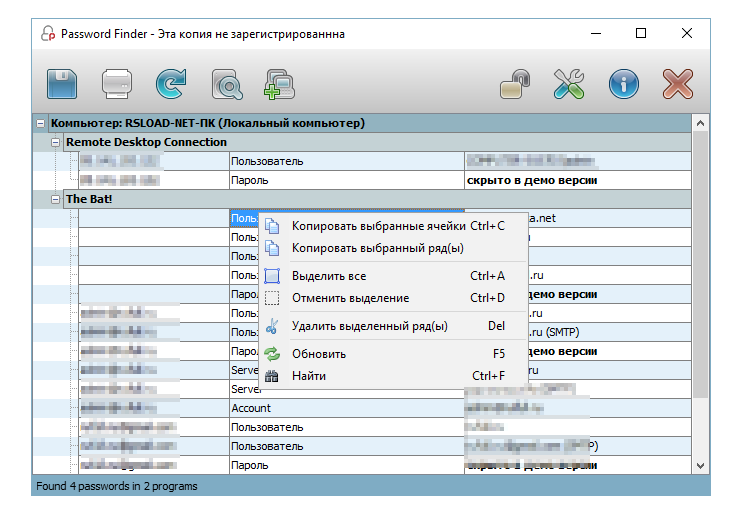Choose Копировать выбранные ячейки
730x510 pixels.
393,226
